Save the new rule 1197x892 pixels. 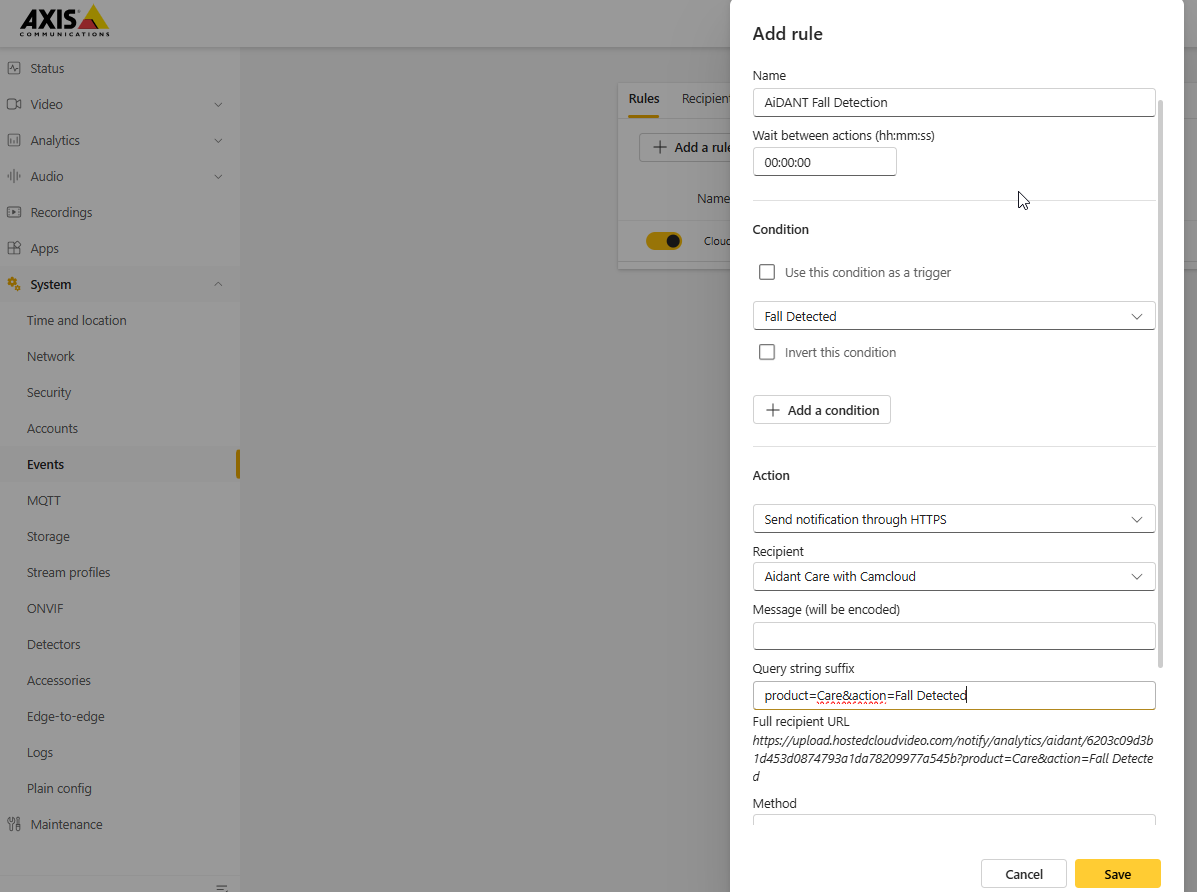coord(1118,874)
